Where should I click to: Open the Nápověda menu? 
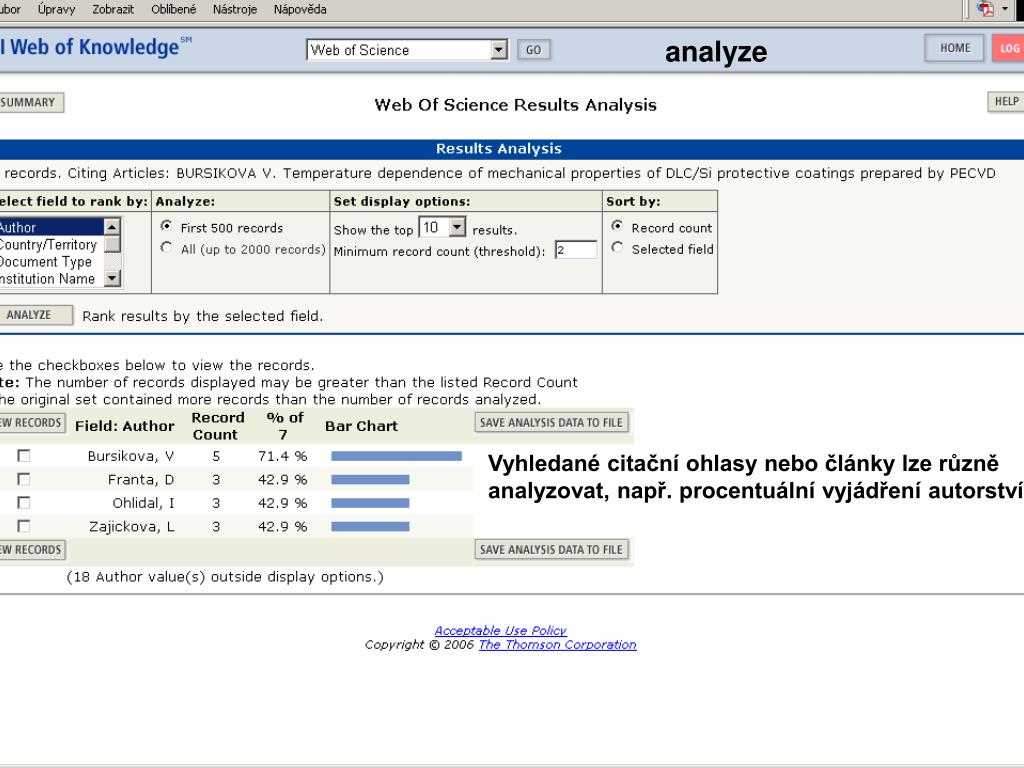pos(300,9)
